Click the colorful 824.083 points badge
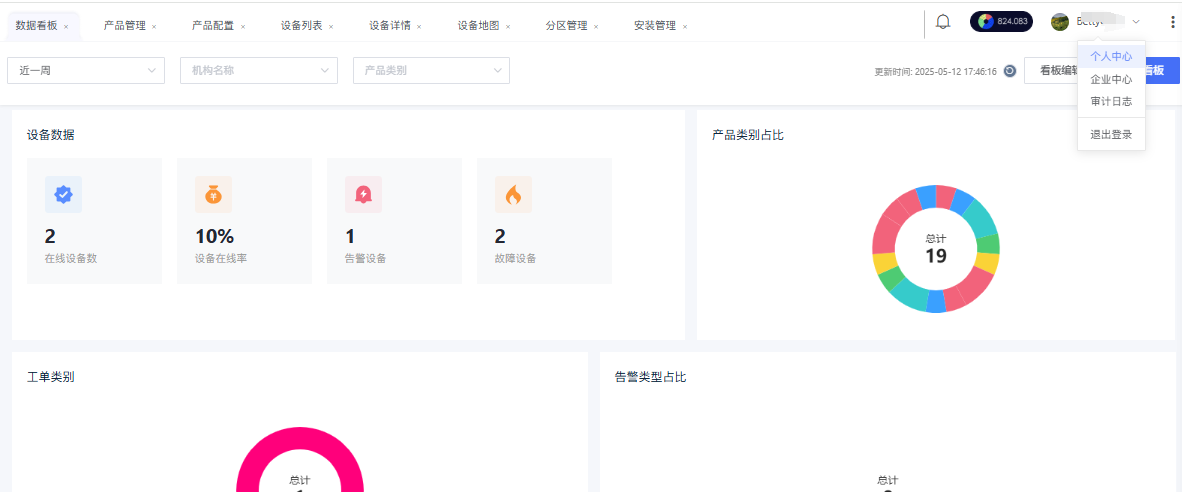The width and height of the screenshot is (1182, 492). 1001,22
